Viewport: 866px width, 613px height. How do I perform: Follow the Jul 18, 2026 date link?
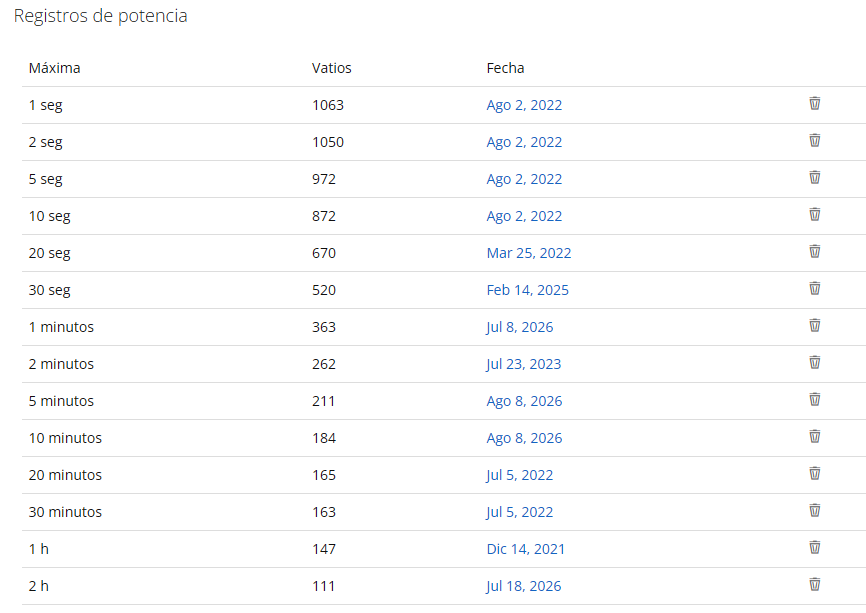click(524, 586)
